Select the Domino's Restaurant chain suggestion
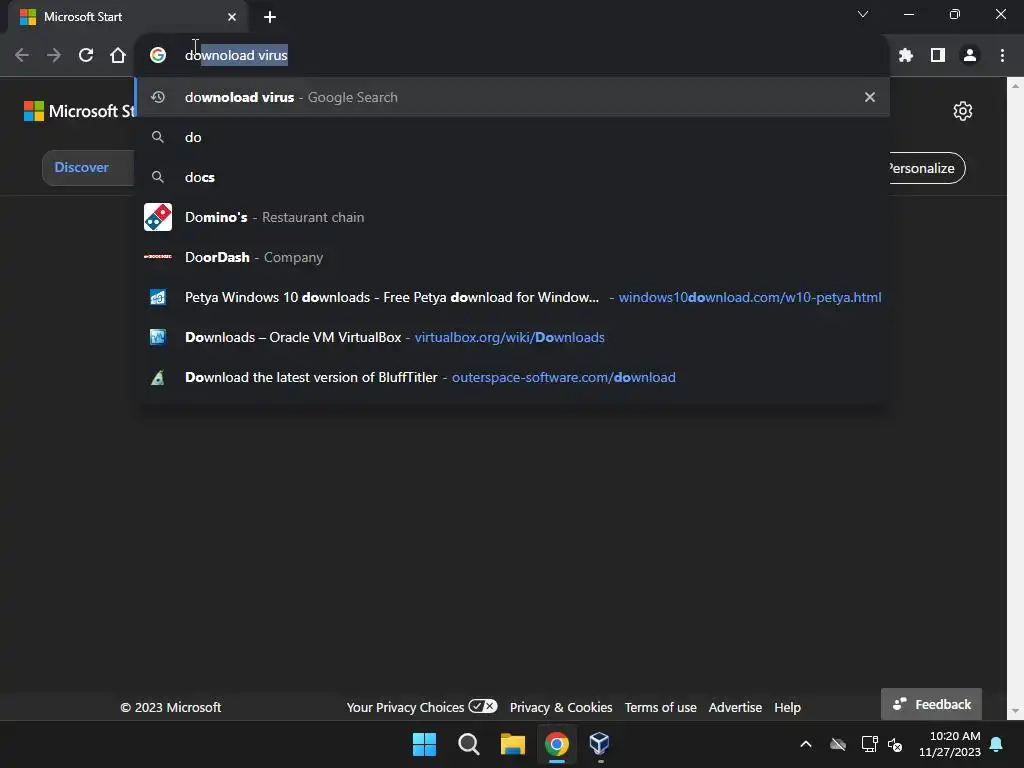Viewport: 1024px width, 768px height. click(x=512, y=217)
